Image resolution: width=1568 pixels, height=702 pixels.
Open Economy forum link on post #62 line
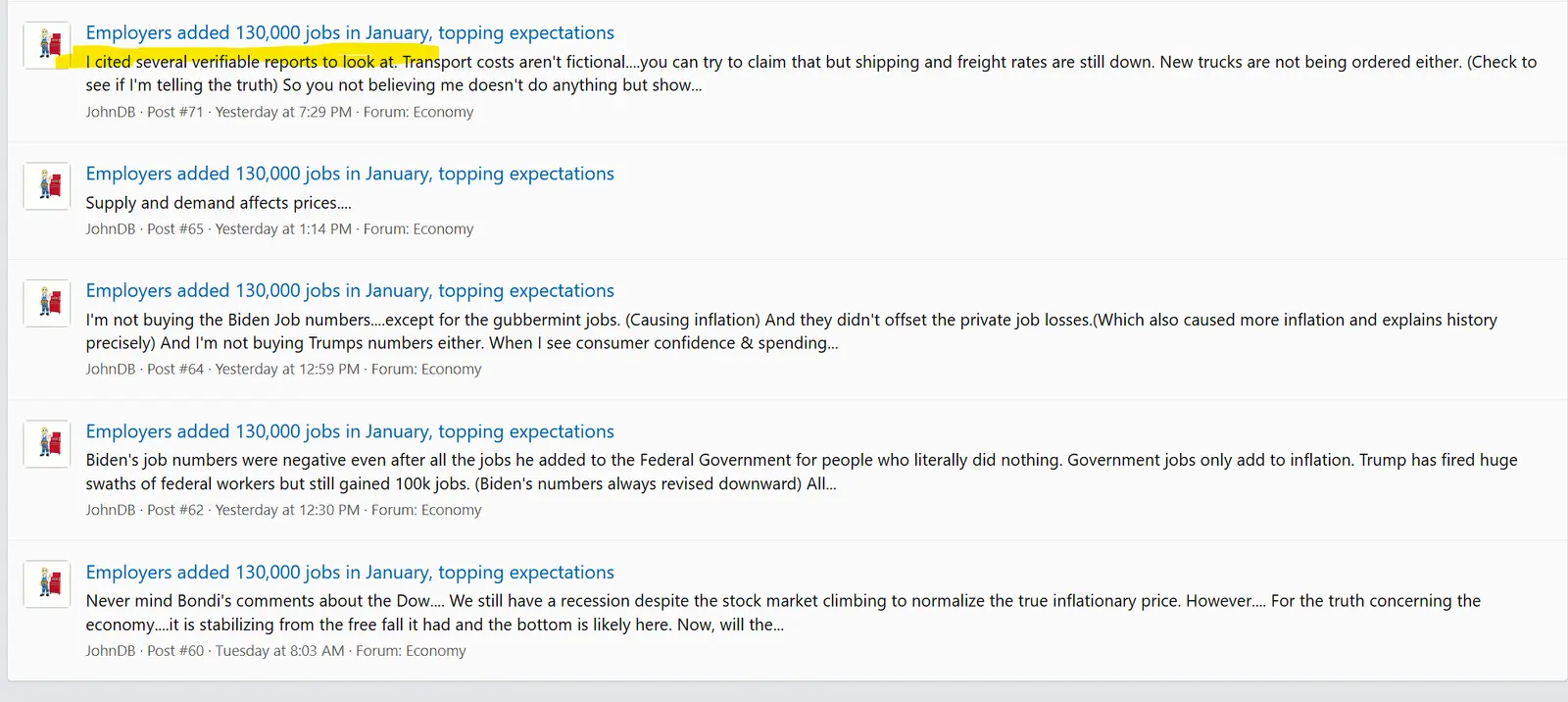[451, 510]
